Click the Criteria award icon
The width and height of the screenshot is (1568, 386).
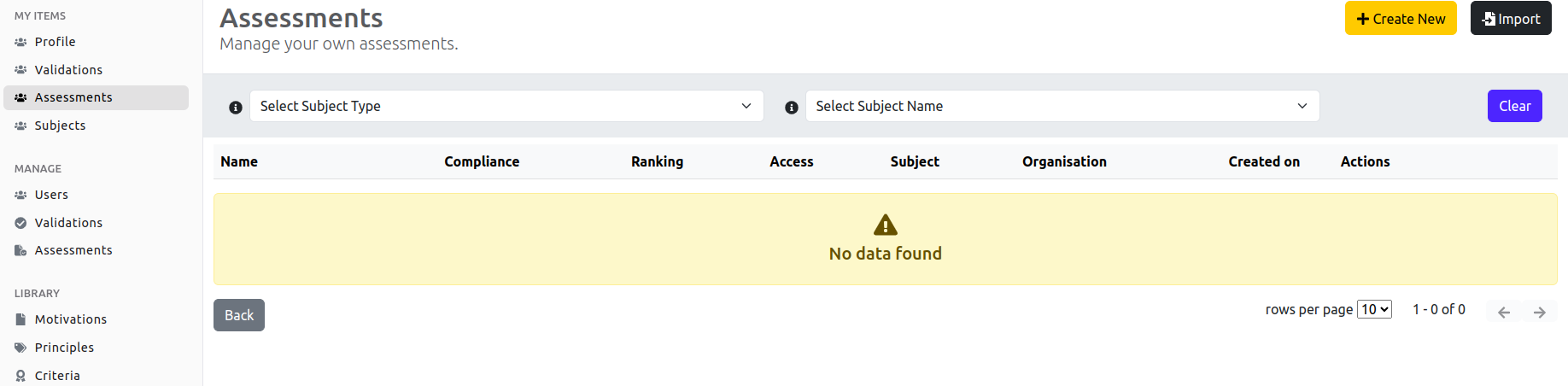coord(20,376)
